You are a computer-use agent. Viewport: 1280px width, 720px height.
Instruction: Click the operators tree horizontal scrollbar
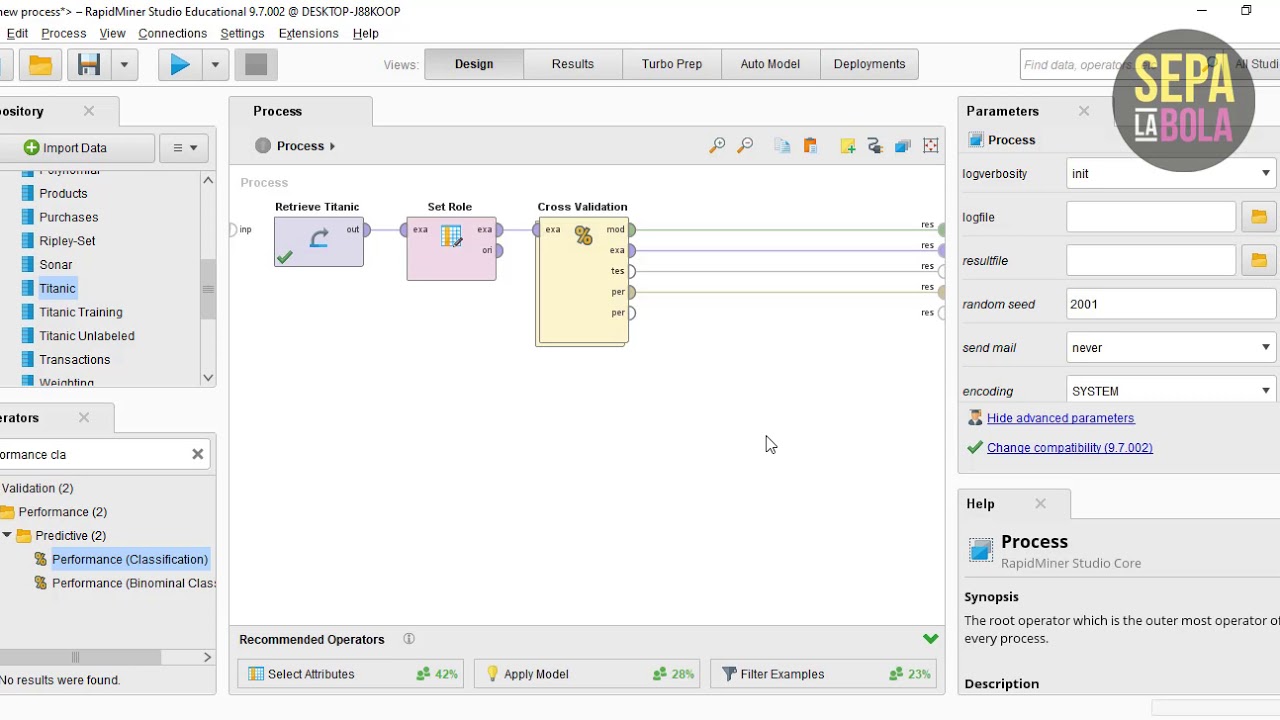tap(80, 657)
